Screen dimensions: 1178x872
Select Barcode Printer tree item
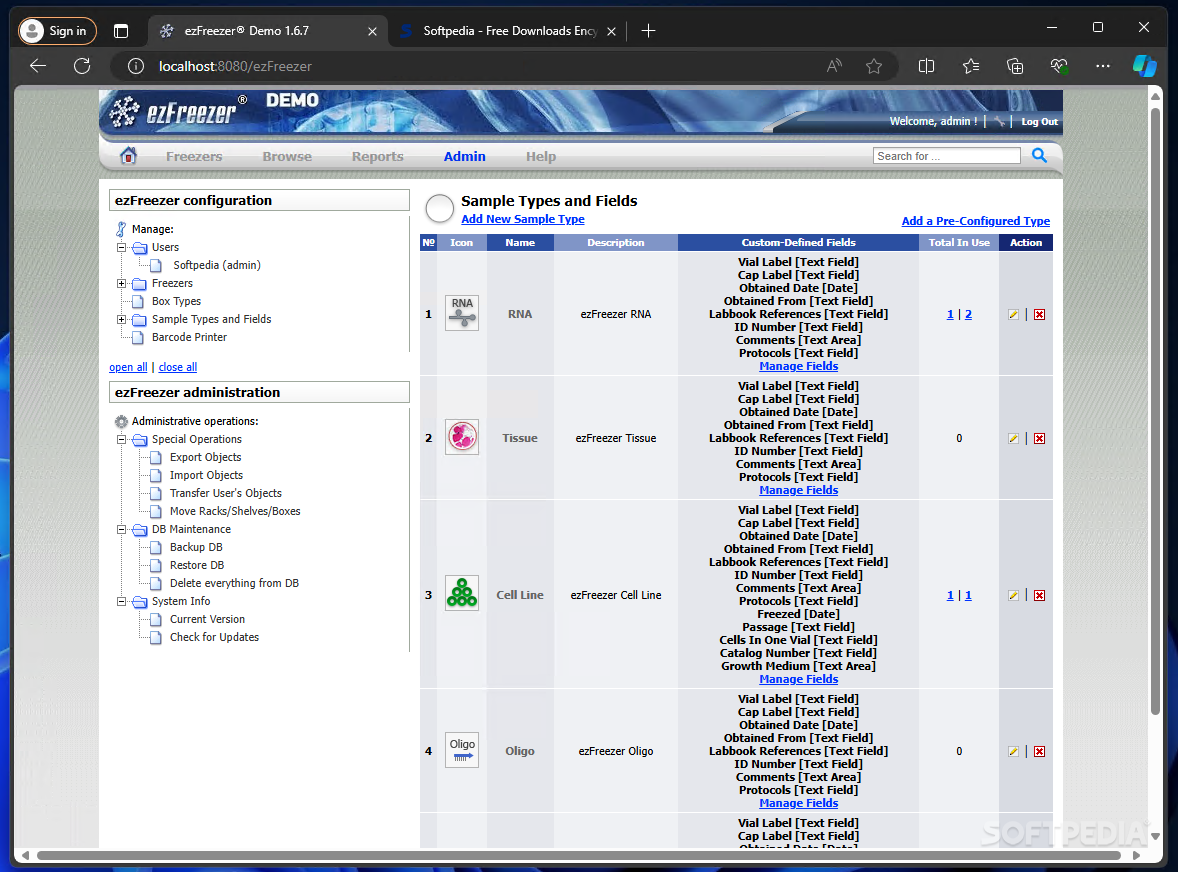click(x=189, y=337)
